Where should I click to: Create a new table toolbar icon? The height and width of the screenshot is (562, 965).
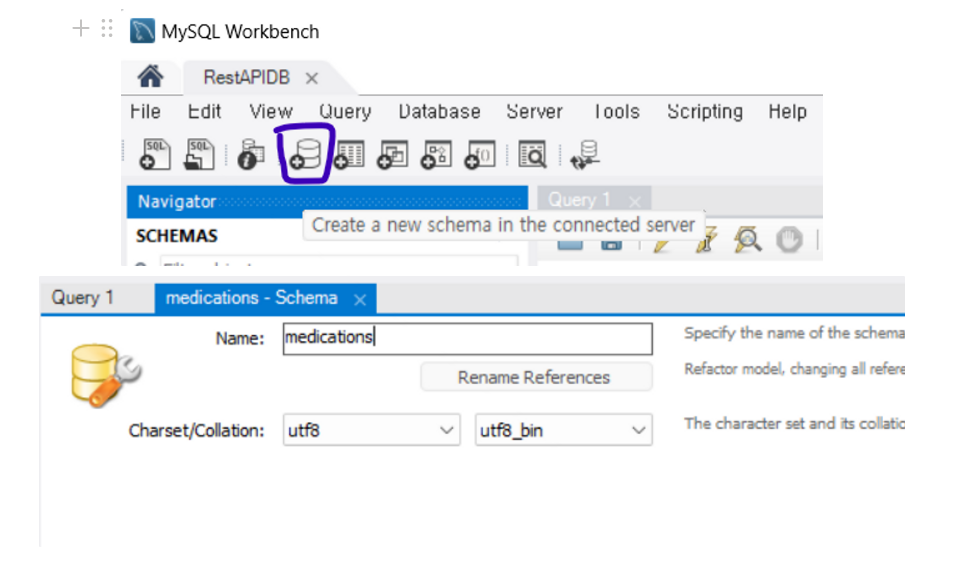coord(350,154)
